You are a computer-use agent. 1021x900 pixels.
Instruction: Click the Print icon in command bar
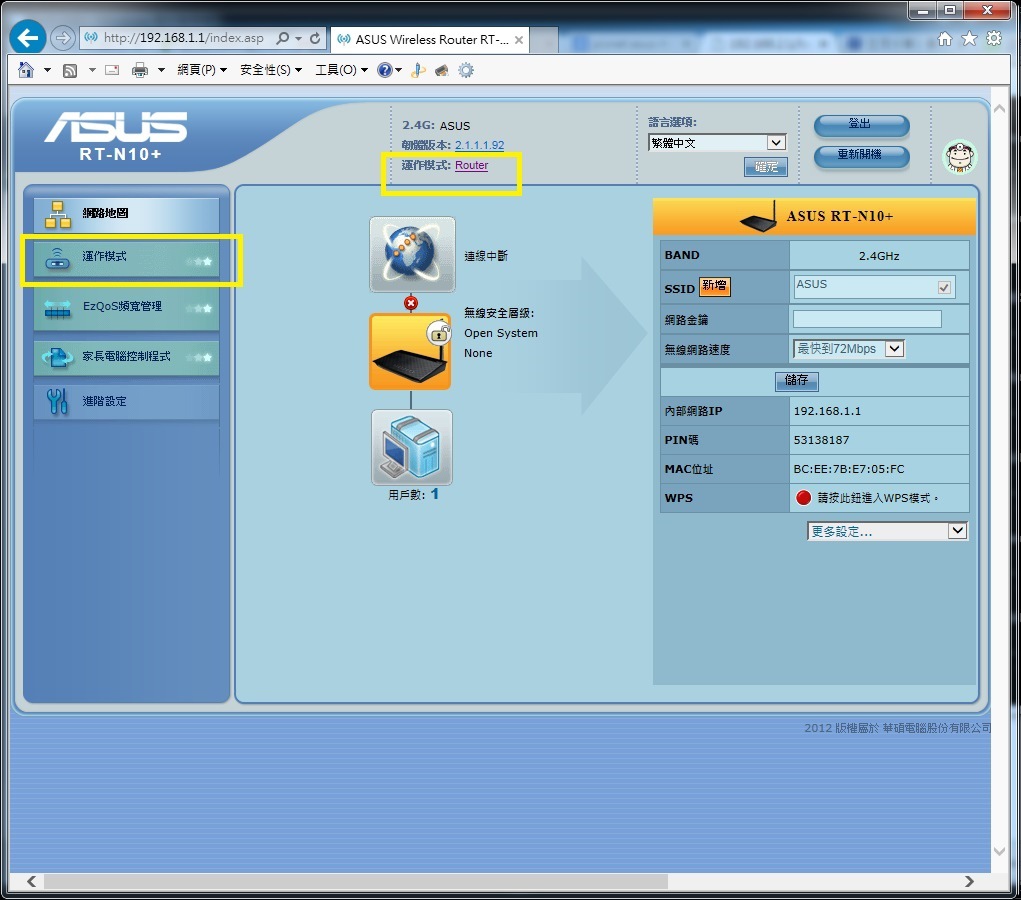click(139, 70)
